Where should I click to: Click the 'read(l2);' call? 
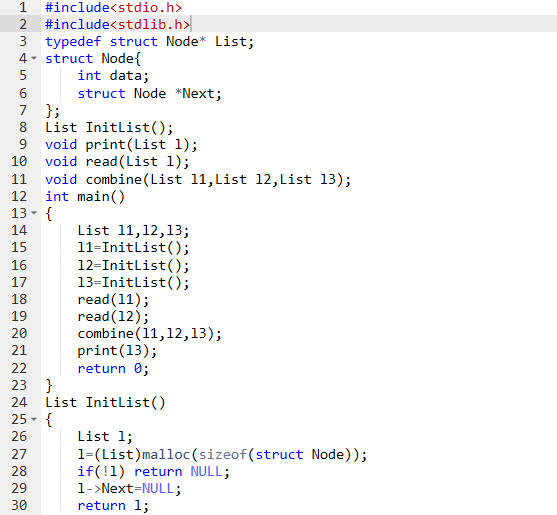[x=113, y=316]
